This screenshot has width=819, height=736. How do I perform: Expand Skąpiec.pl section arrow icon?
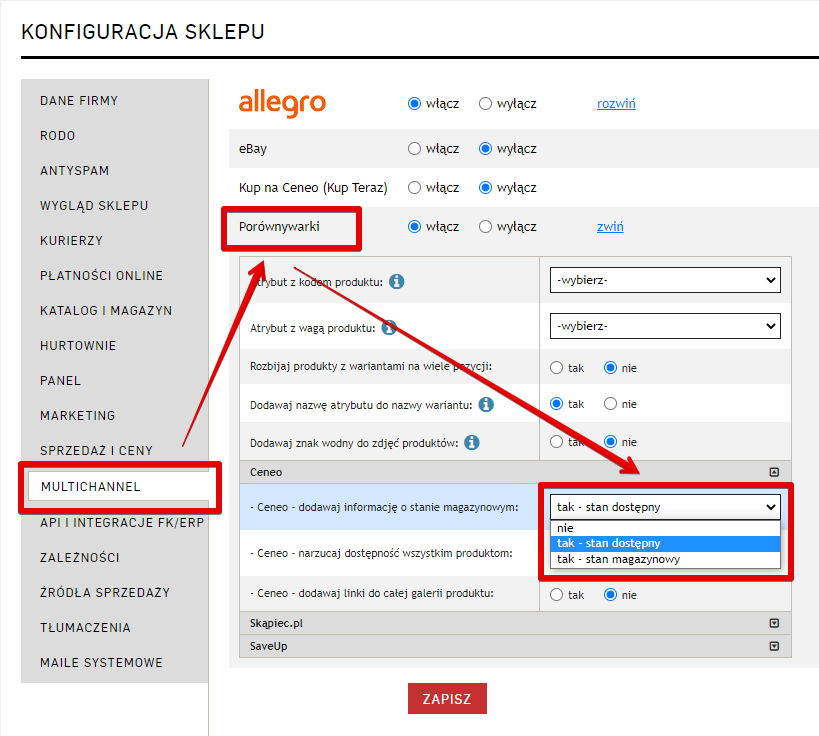(773, 623)
